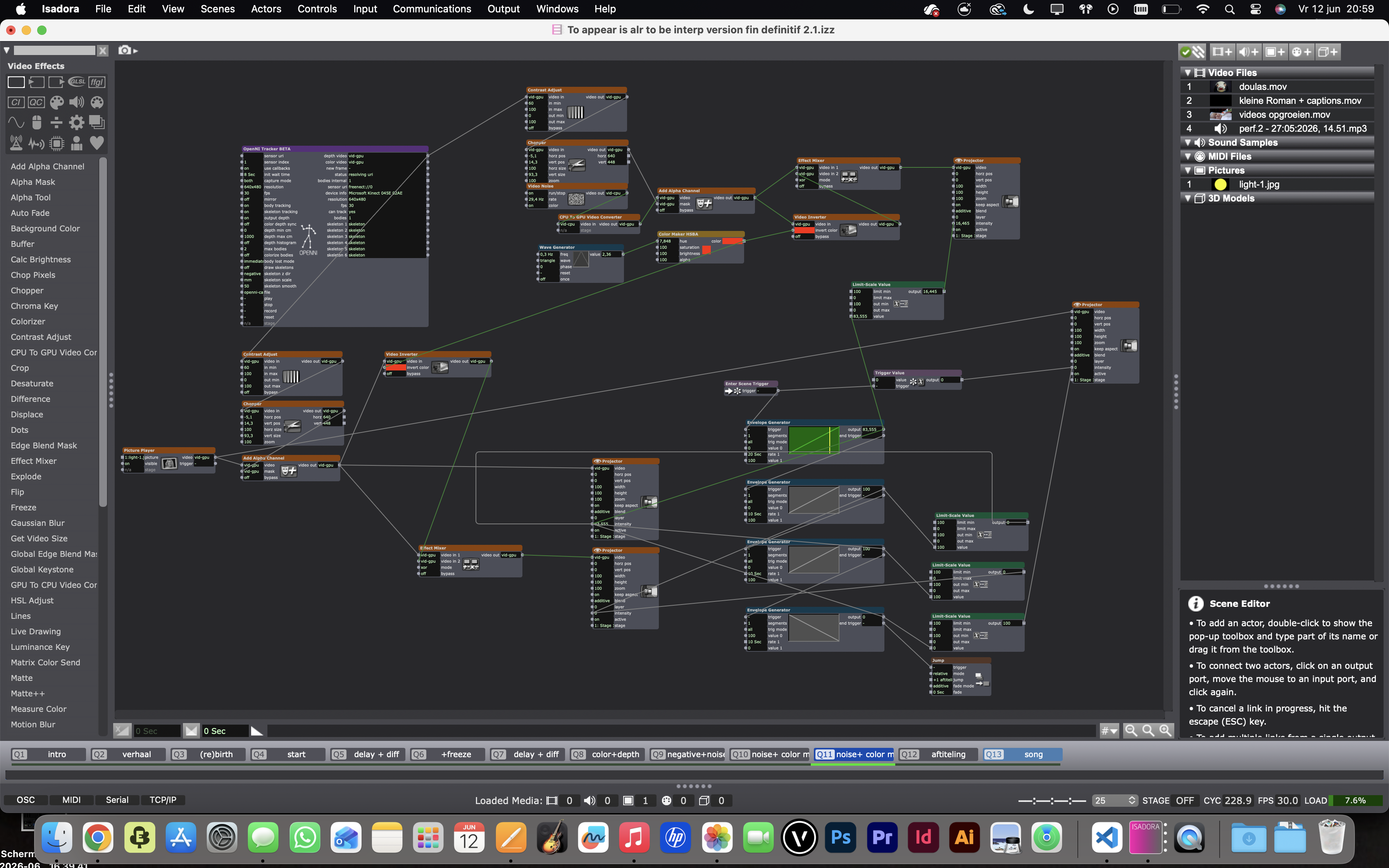Toggle the eye on Projector next to Effect Mixer
The width and height of the screenshot is (1389, 868).
[x=958, y=161]
